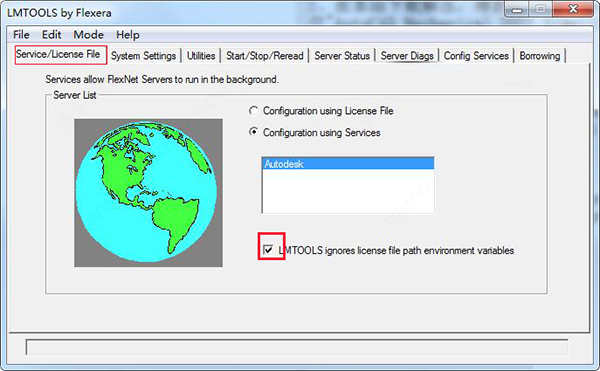Viewport: 600px width, 371px height.
Task: Open the Server Diags tab
Action: click(x=407, y=56)
